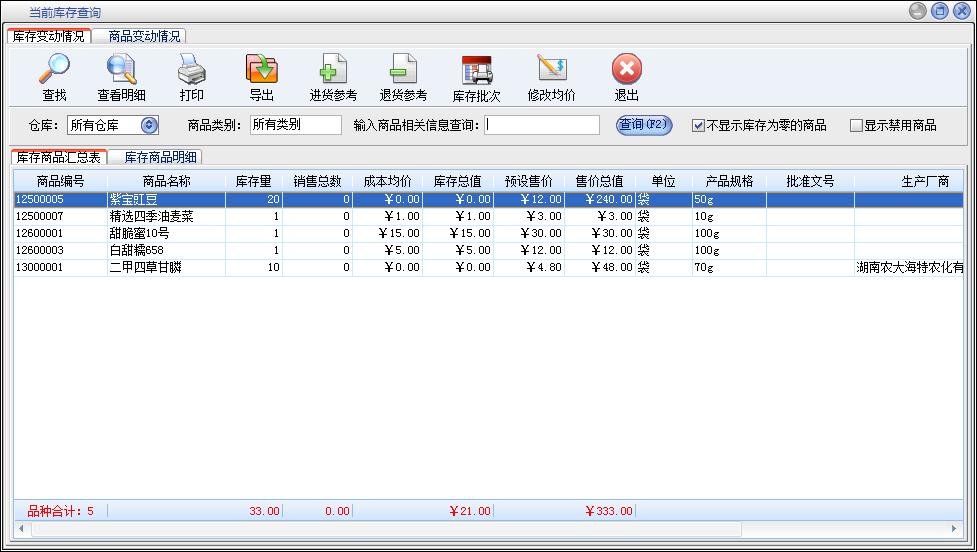The height and width of the screenshot is (552, 977).
Task: Click 修改均价 edit average price icon
Action: click(x=551, y=70)
